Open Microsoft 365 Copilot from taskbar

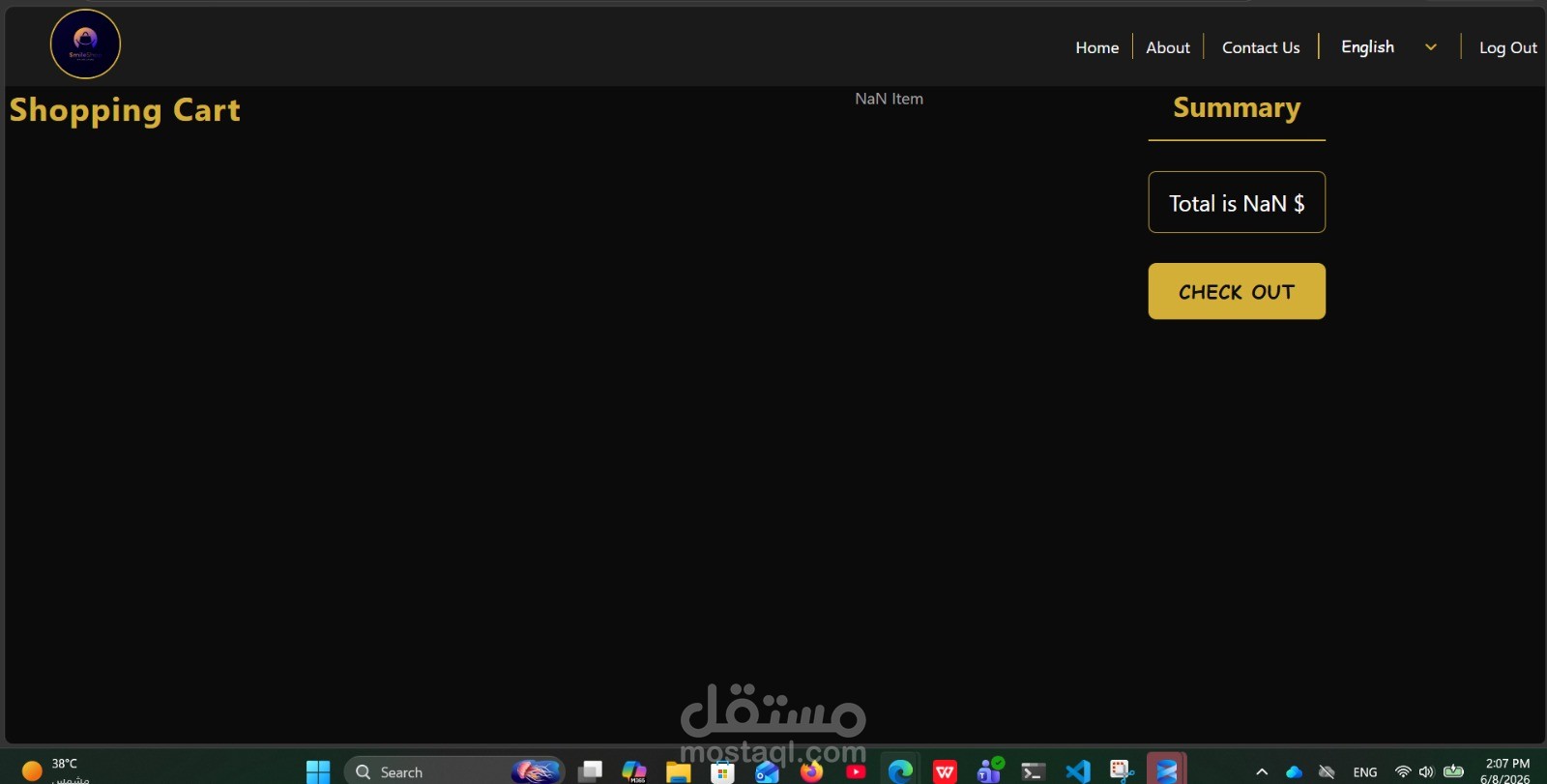[x=634, y=771]
